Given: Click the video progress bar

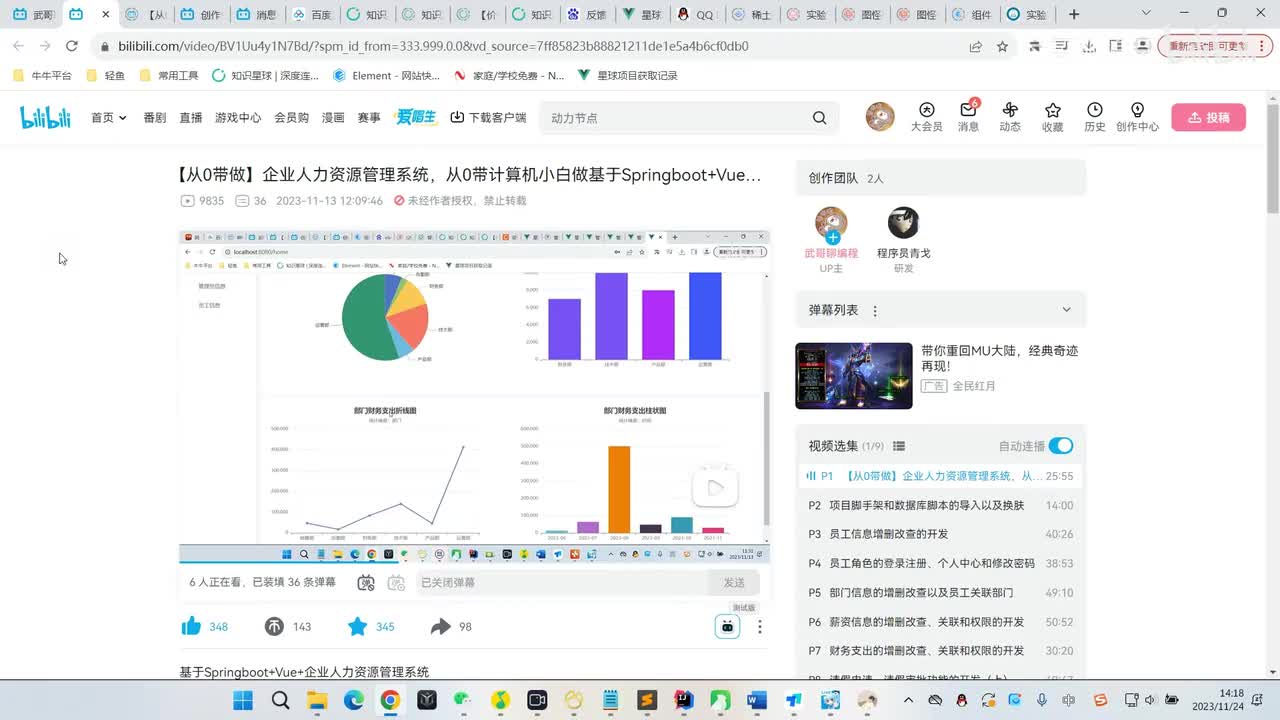Looking at the screenshot, I should coord(474,564).
